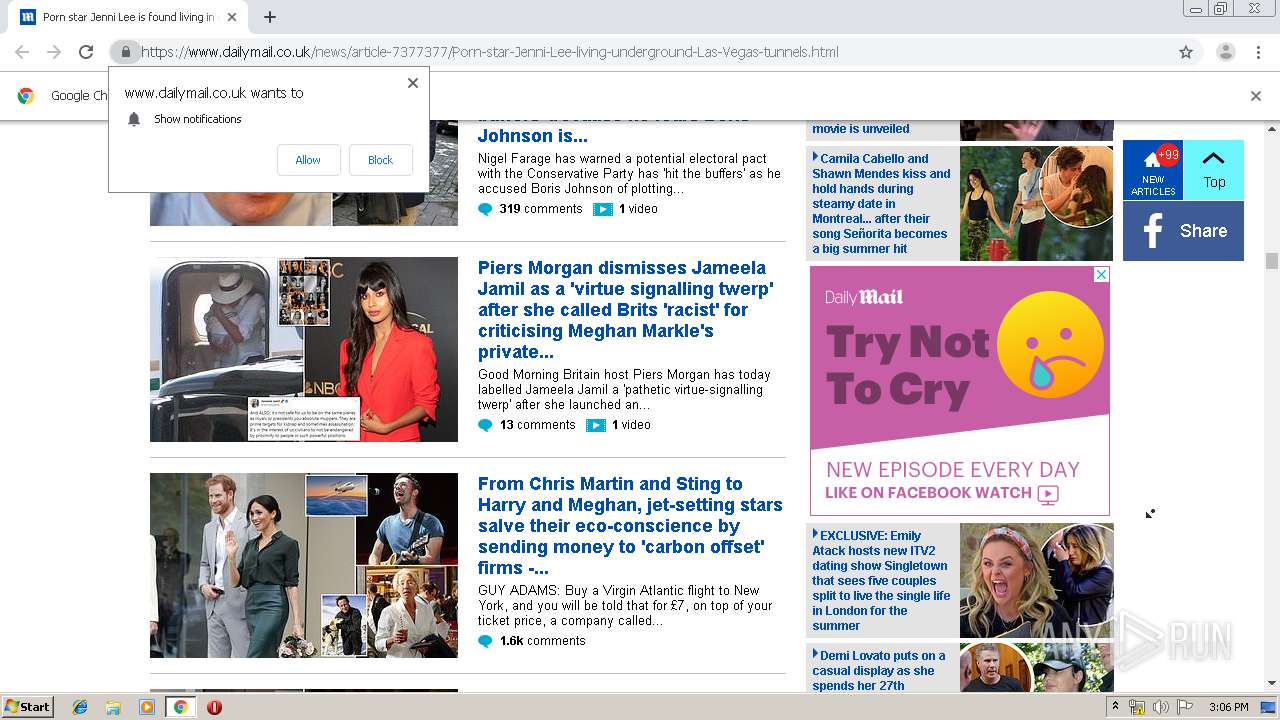Click the red Opera taskbar icon
The width and height of the screenshot is (1280, 720).
click(214, 707)
